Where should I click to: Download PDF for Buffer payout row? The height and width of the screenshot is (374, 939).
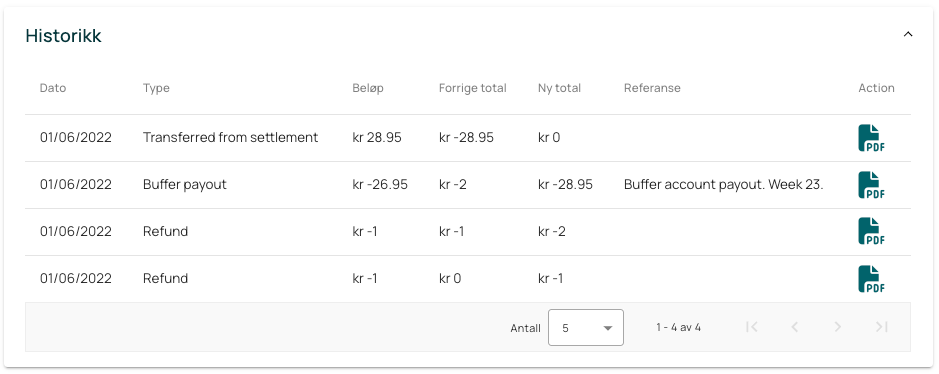871,184
